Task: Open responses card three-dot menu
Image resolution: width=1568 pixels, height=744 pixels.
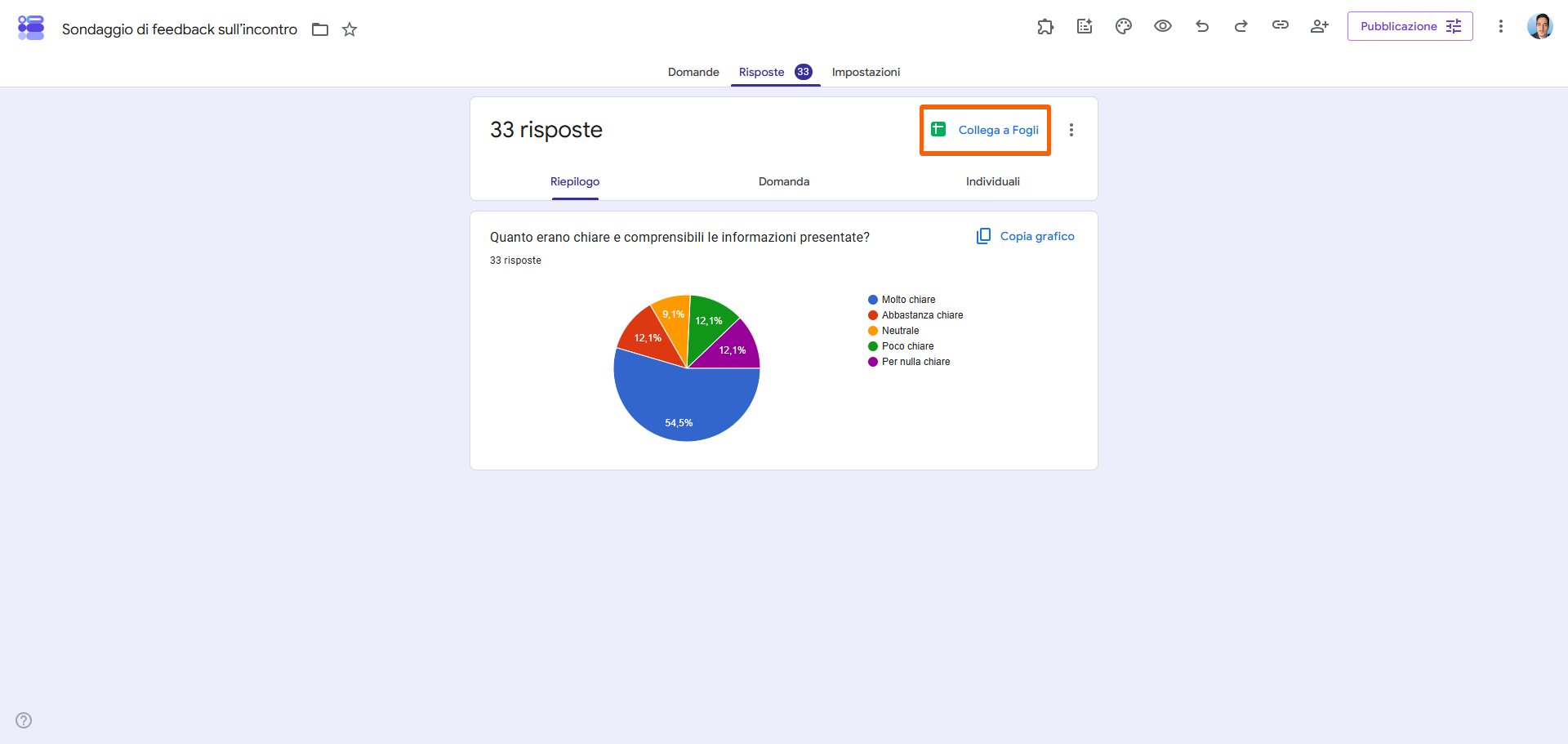Action: 1071,130
